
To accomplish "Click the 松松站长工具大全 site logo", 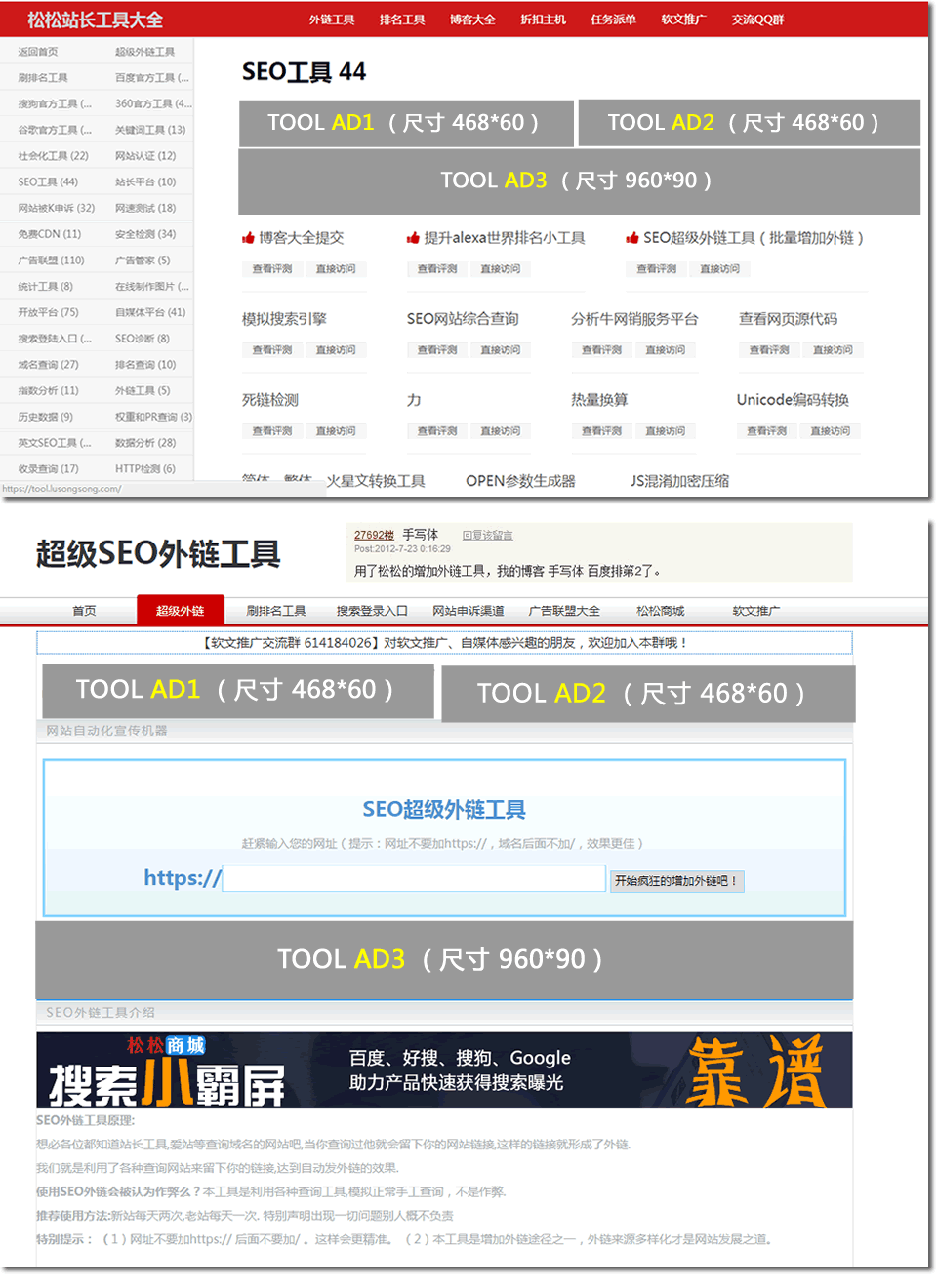I will tap(95, 20).
